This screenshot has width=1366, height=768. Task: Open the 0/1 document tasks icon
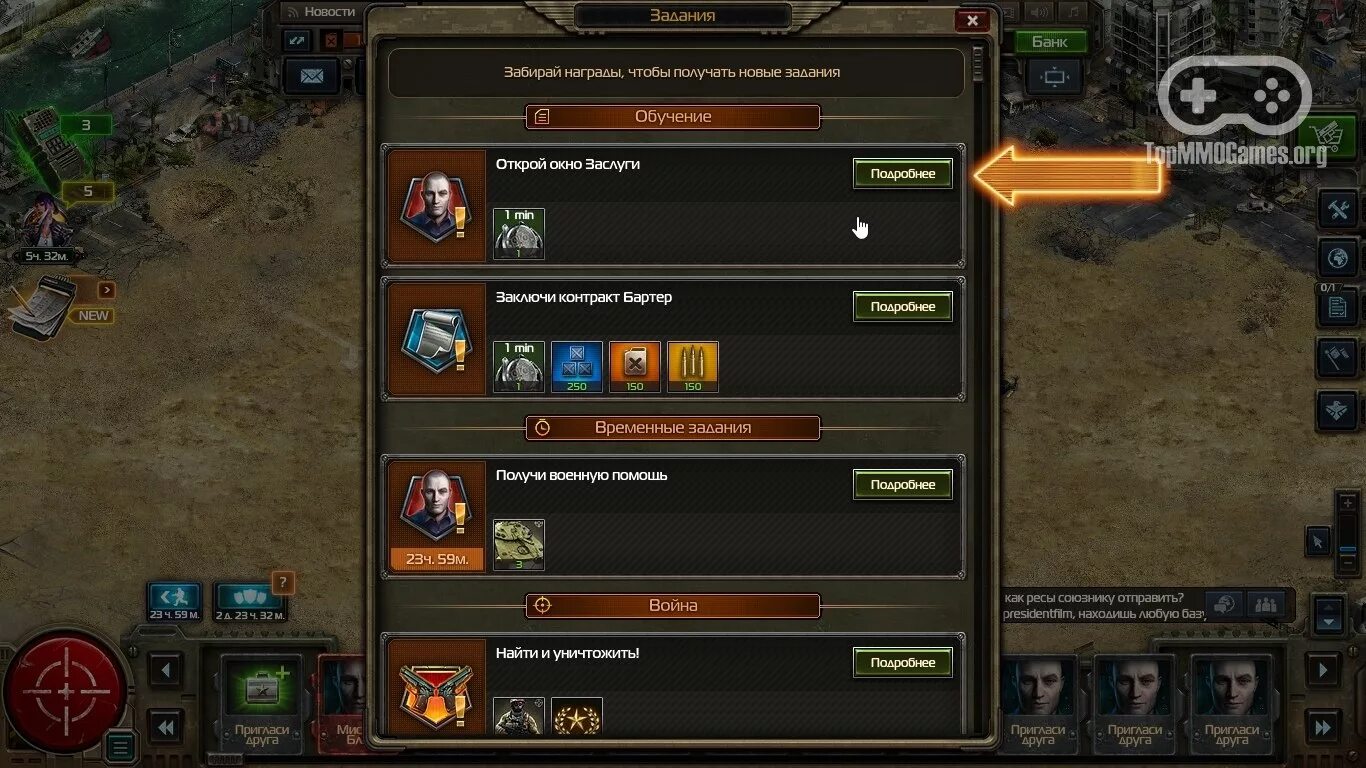(1338, 307)
